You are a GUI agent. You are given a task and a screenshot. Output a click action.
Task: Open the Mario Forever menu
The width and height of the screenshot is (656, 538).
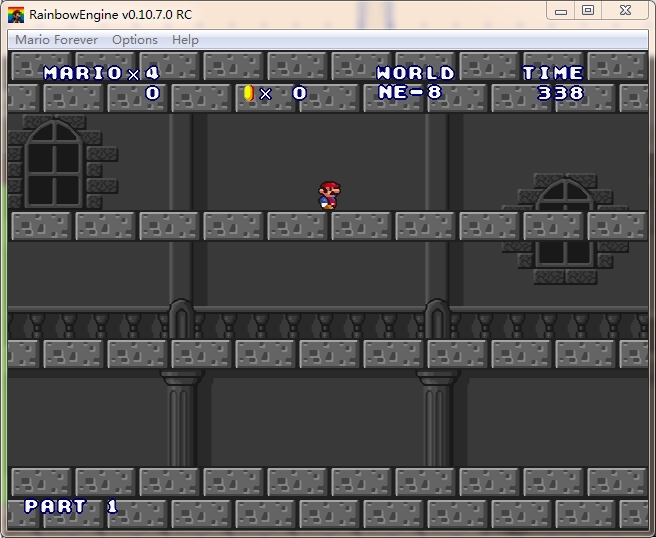pos(56,40)
